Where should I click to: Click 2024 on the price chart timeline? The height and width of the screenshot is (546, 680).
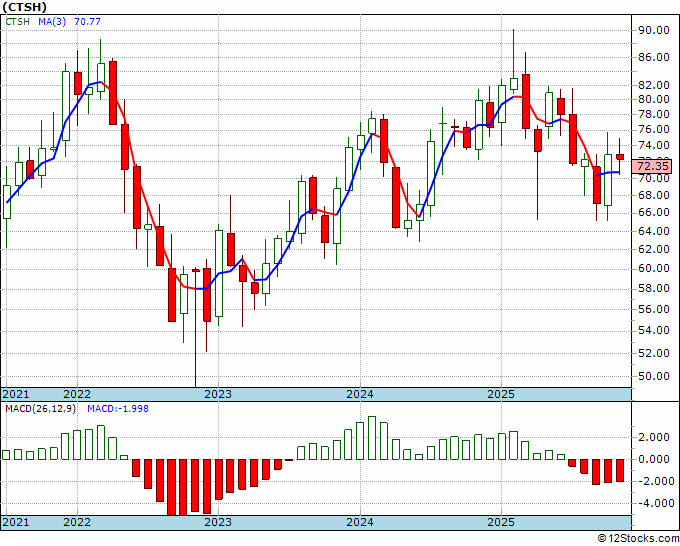(360, 394)
